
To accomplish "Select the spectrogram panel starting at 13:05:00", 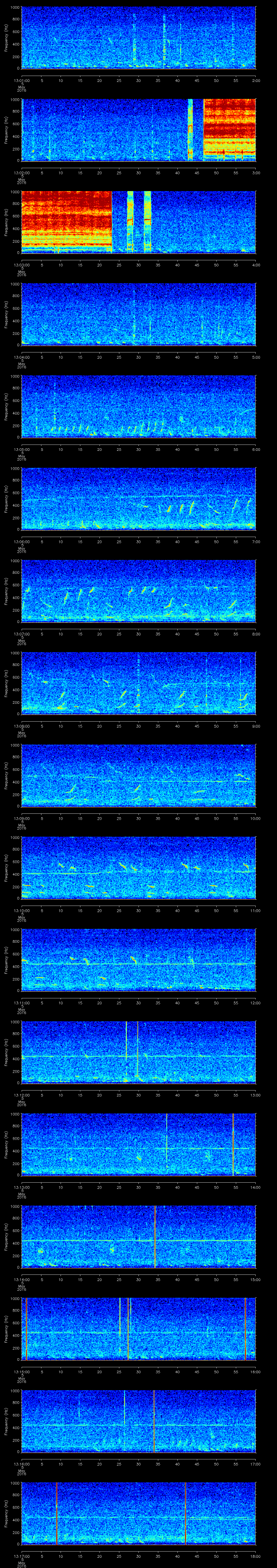I will (139, 407).
